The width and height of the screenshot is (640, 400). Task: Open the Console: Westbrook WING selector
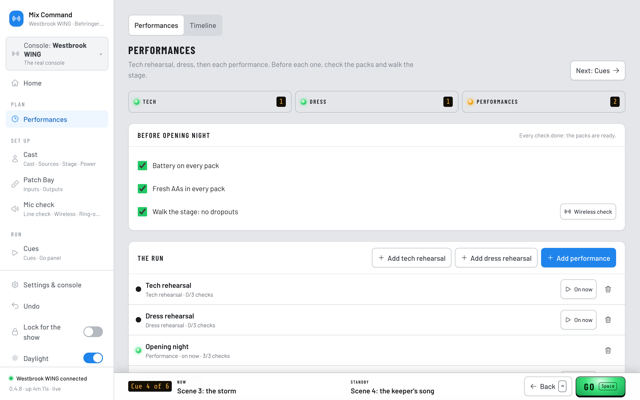pos(57,54)
